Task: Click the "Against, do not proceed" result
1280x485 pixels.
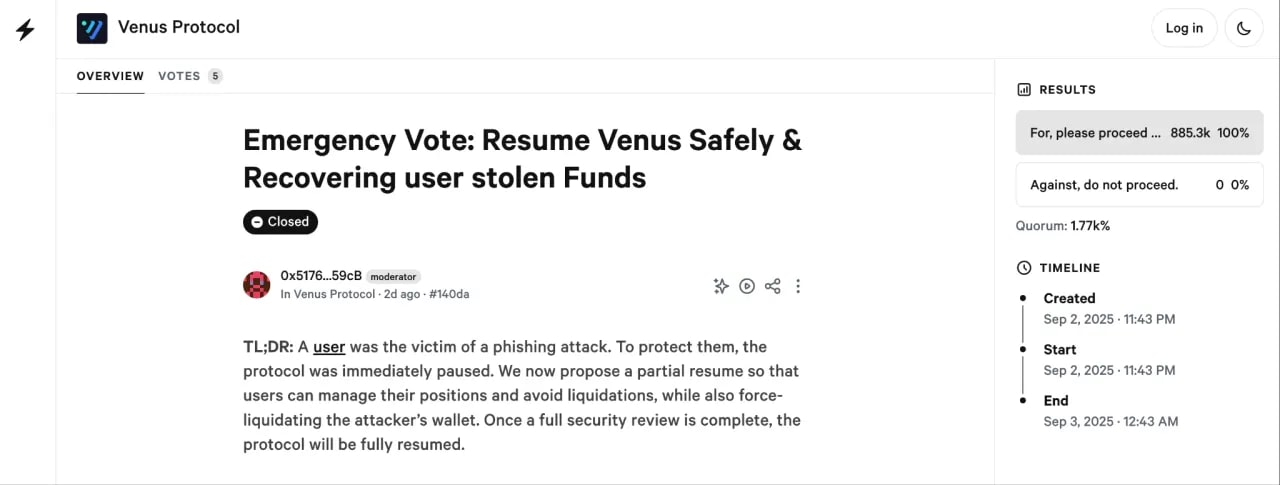Action: point(1139,185)
